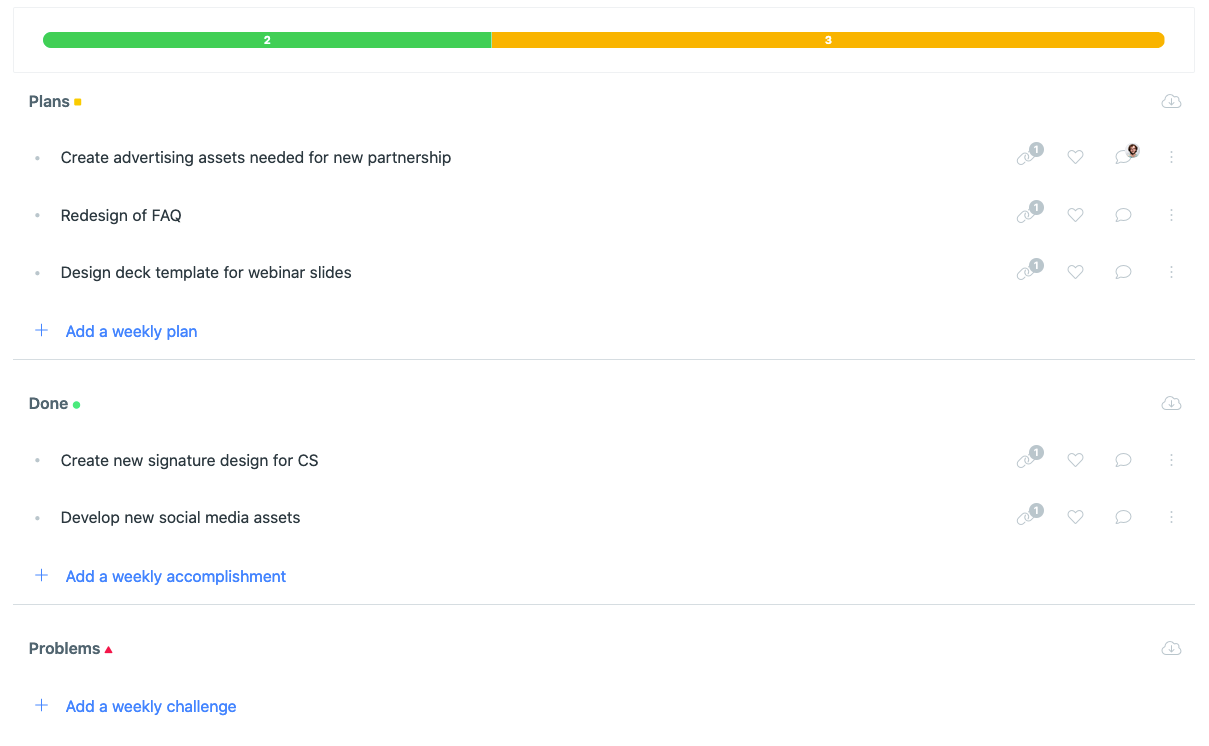This screenshot has height=746, width=1209.
Task: Click cloud download icon for Problems
Action: click(1171, 649)
